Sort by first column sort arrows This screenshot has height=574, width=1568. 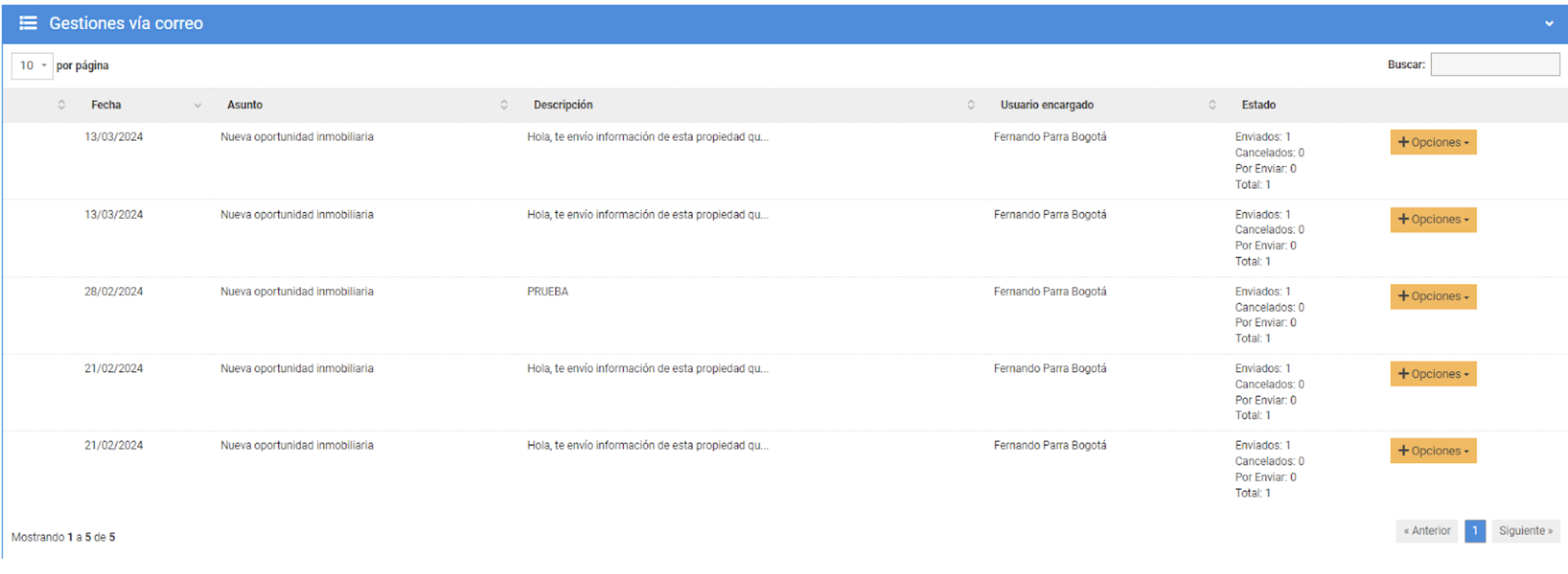[x=61, y=105]
